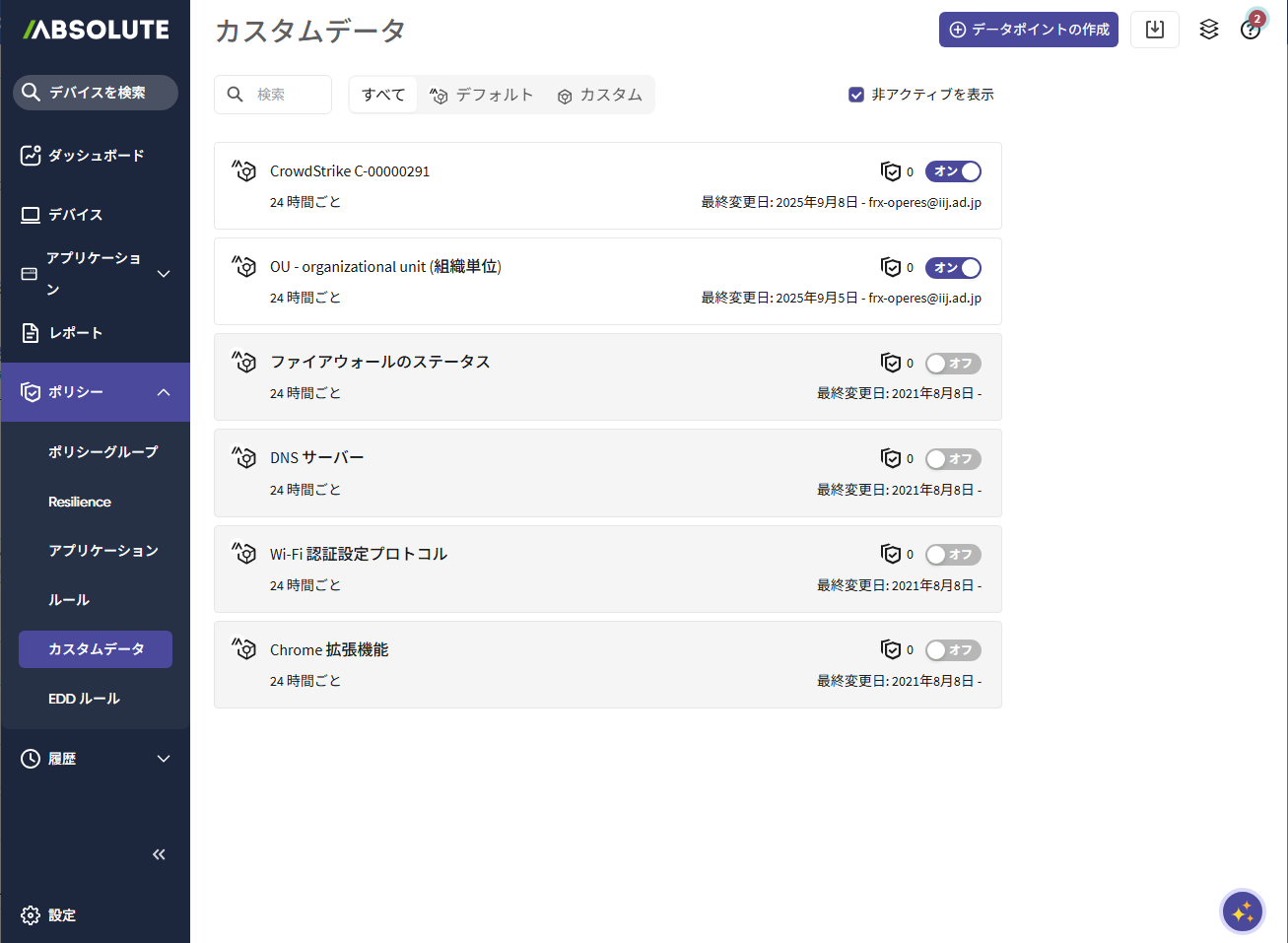
Task: Turn off the CrowdStrike C-00000291 toggle
Action: click(x=953, y=171)
